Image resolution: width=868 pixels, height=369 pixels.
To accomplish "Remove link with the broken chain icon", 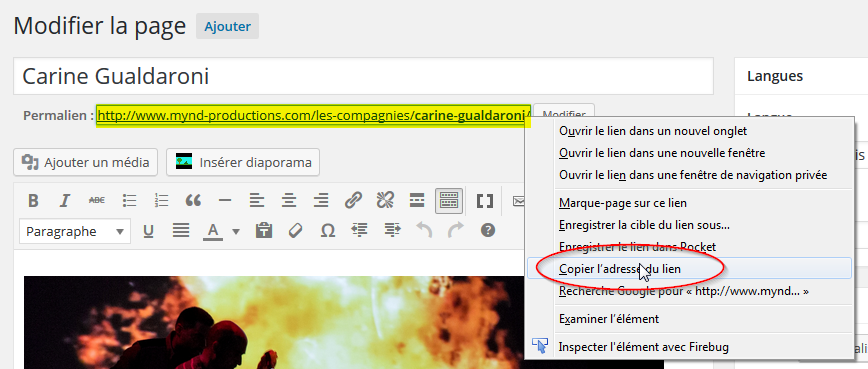I will pos(384,200).
